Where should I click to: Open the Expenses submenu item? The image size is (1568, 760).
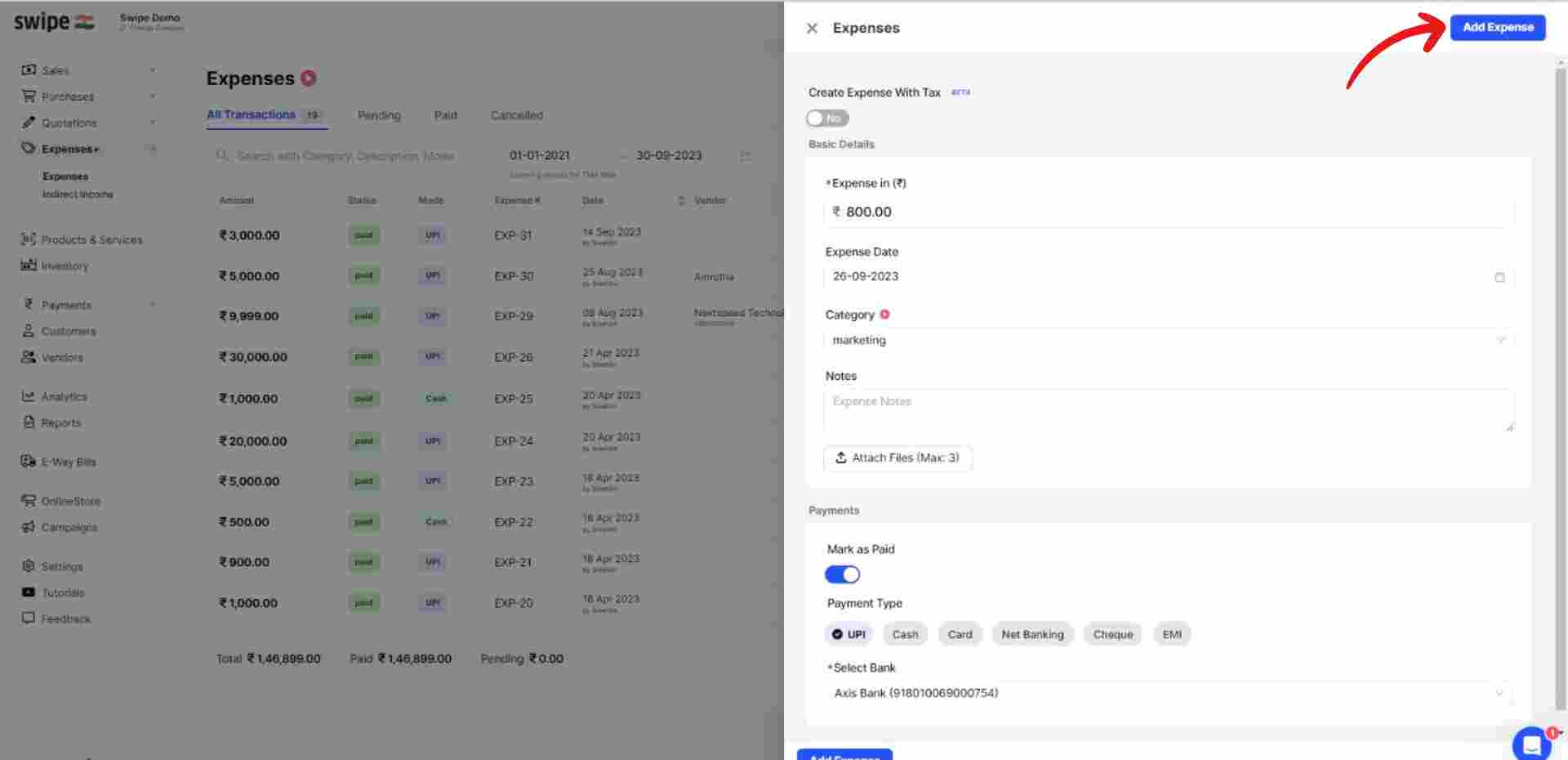click(65, 177)
